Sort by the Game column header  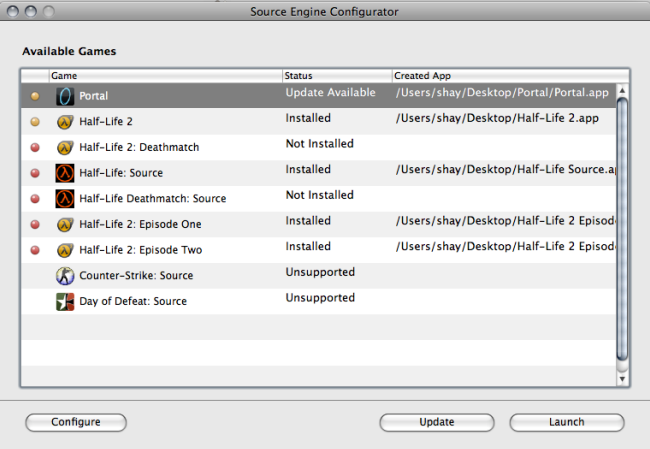tap(165, 75)
